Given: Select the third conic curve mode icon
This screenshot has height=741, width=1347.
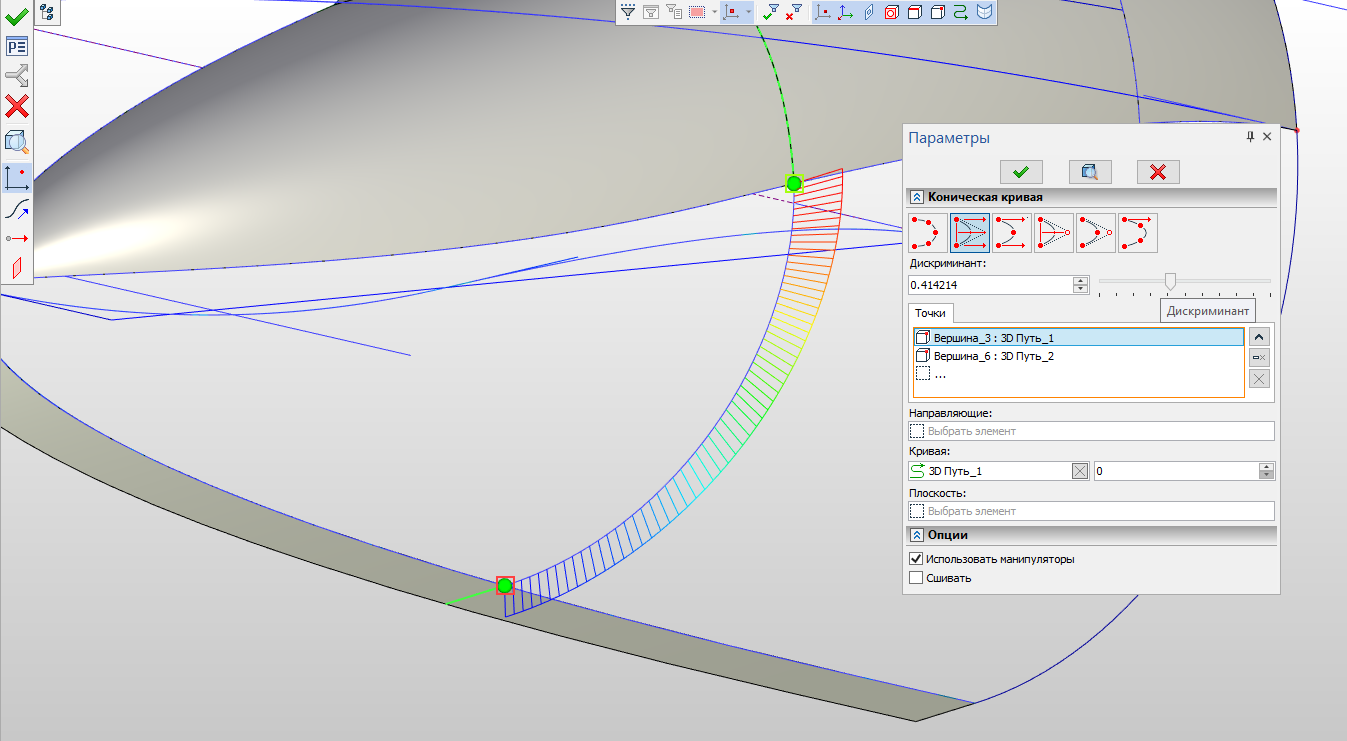Looking at the screenshot, I should tap(1012, 233).
